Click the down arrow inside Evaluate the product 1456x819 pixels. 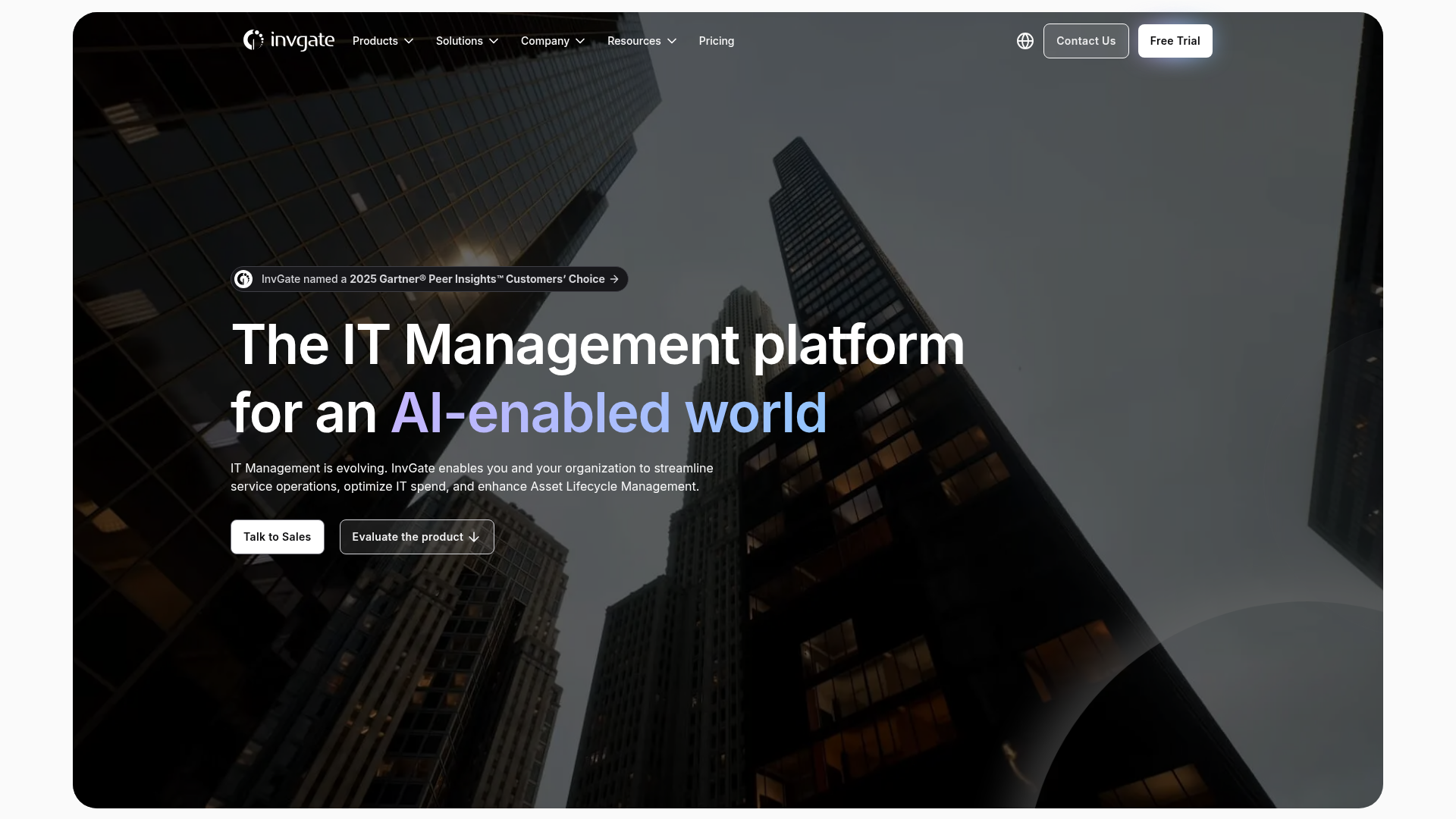[x=474, y=537]
